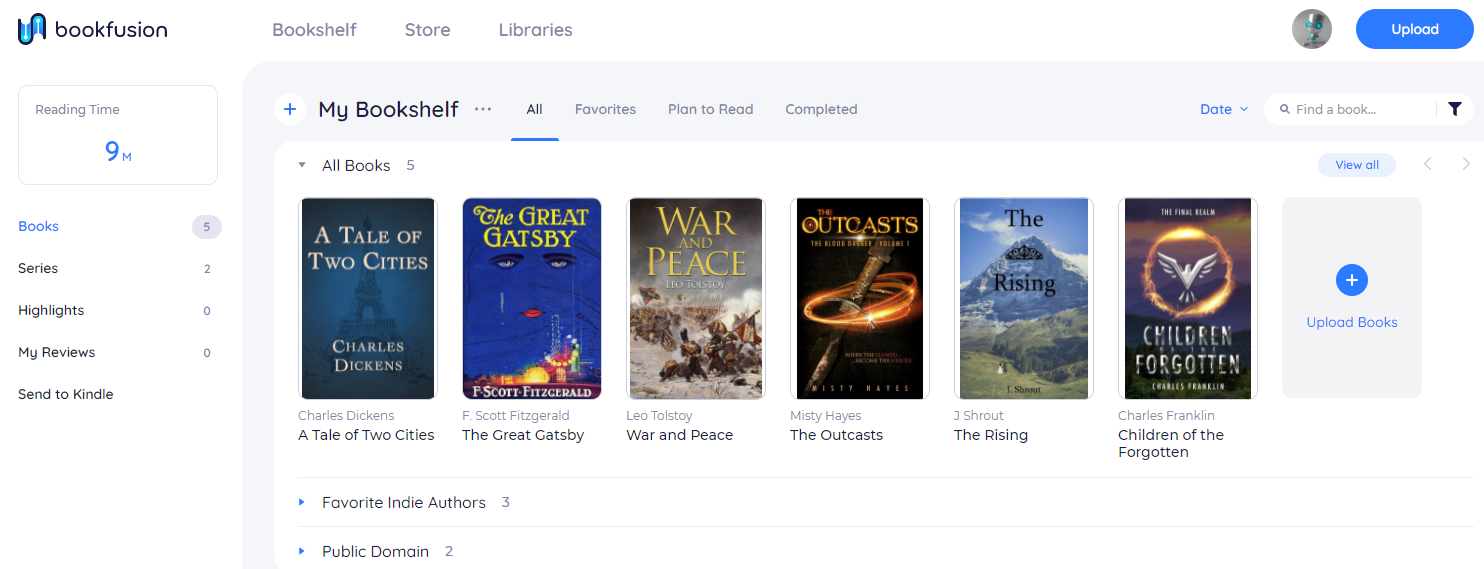This screenshot has height=569, width=1484.
Task: Click the 'My Bookshelf' heading
Action: tap(389, 109)
